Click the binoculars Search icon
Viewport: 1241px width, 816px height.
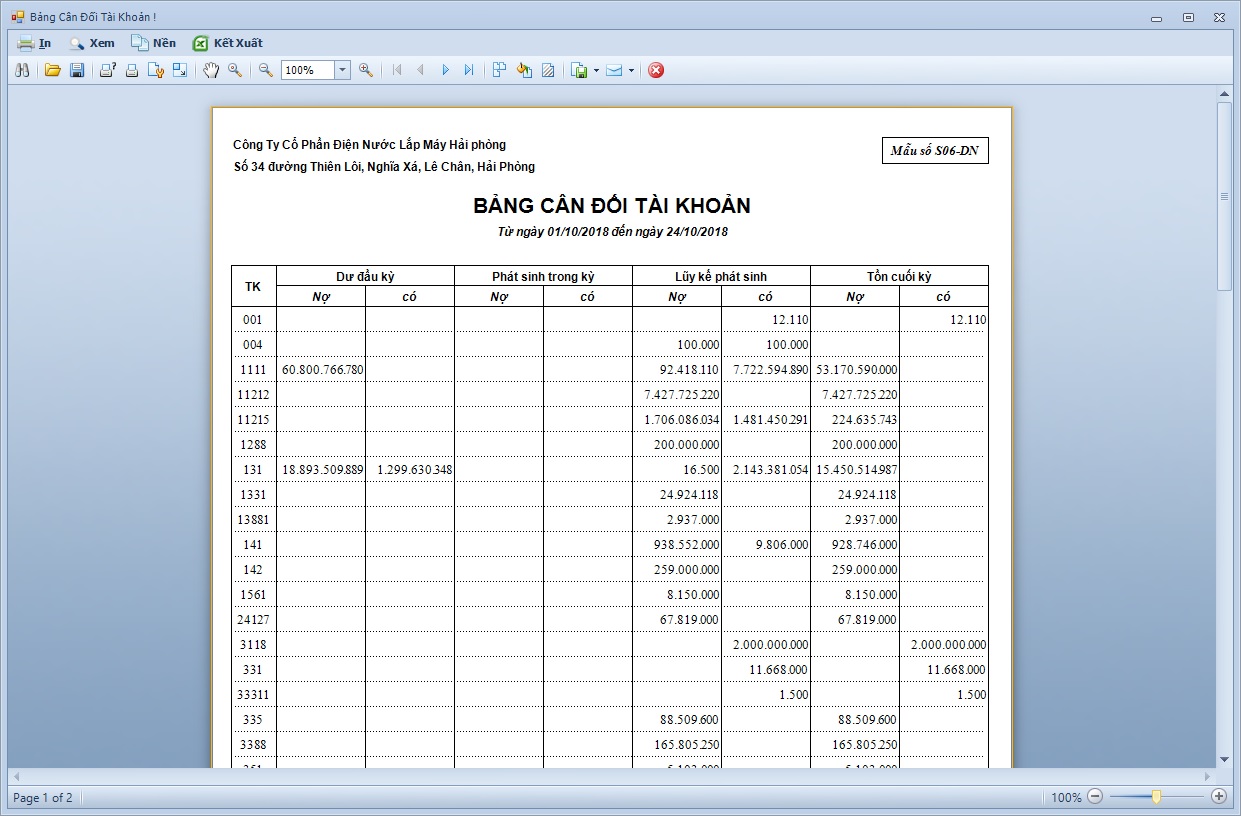pos(22,70)
